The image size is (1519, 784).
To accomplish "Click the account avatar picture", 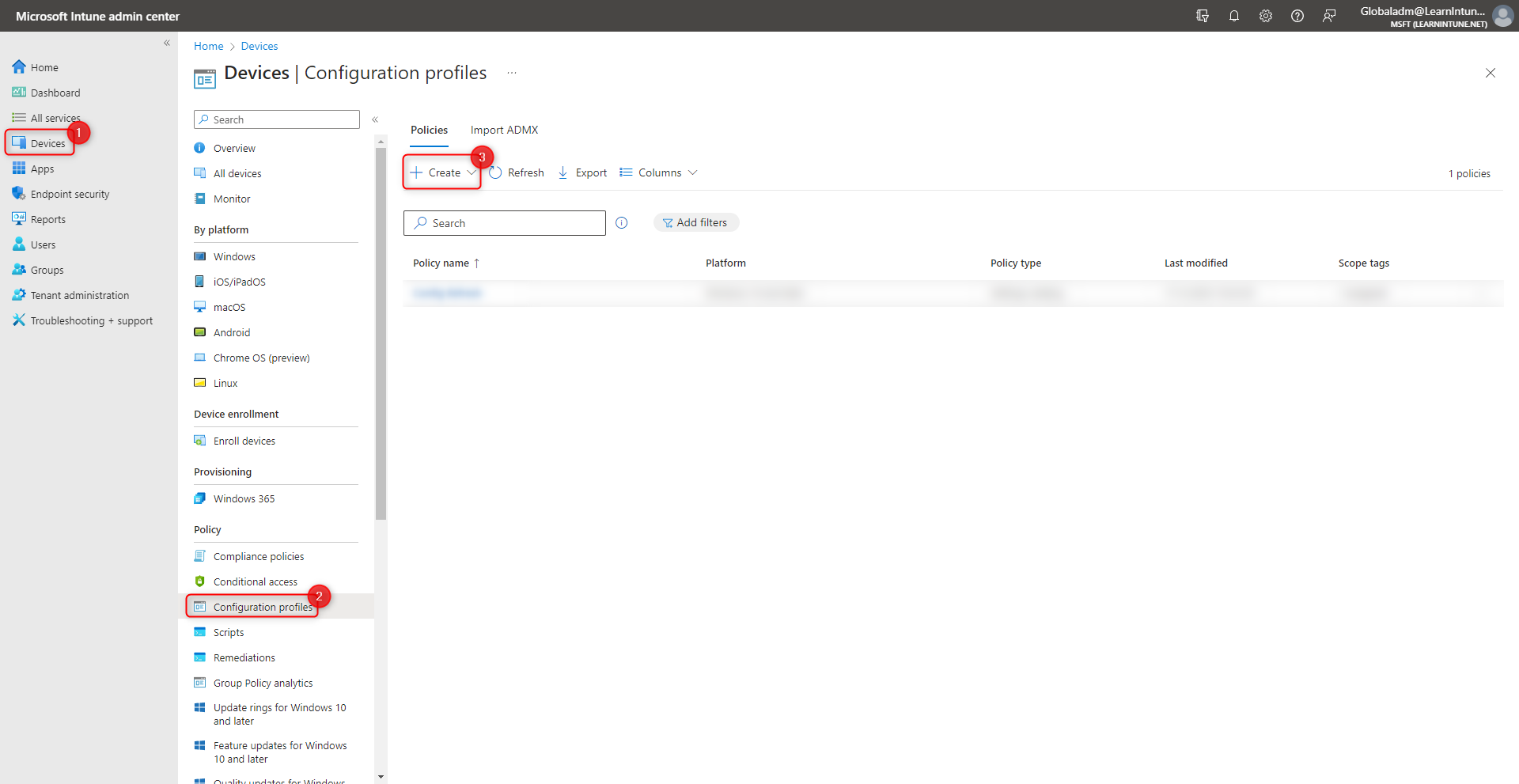I will pyautogui.click(x=1502, y=16).
